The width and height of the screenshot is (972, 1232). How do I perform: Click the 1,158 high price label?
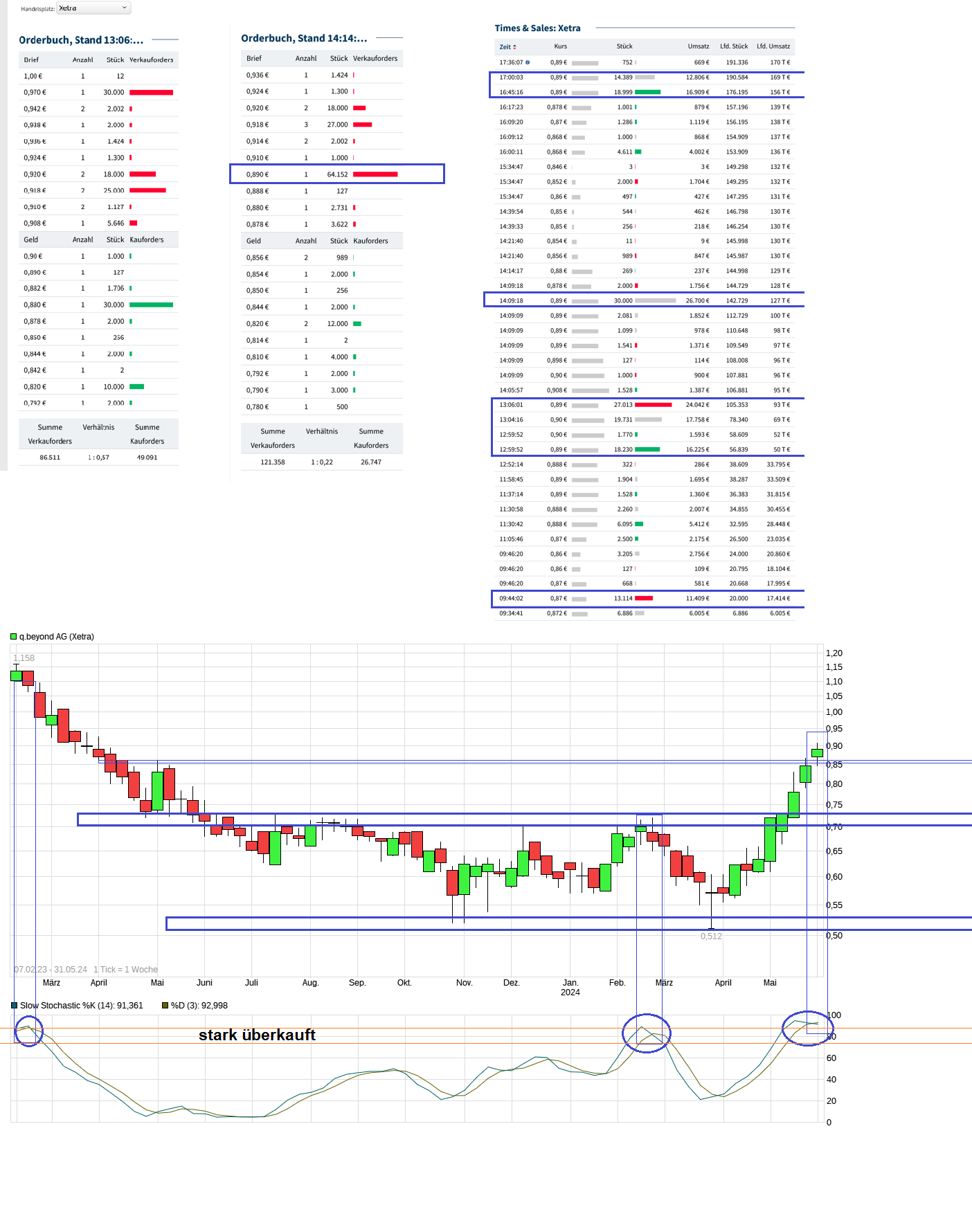pos(24,658)
